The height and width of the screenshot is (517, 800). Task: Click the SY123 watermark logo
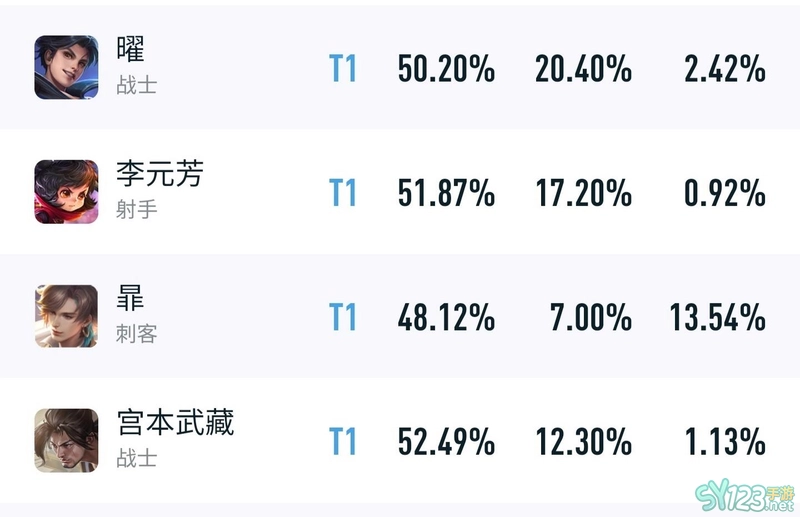pos(745,498)
